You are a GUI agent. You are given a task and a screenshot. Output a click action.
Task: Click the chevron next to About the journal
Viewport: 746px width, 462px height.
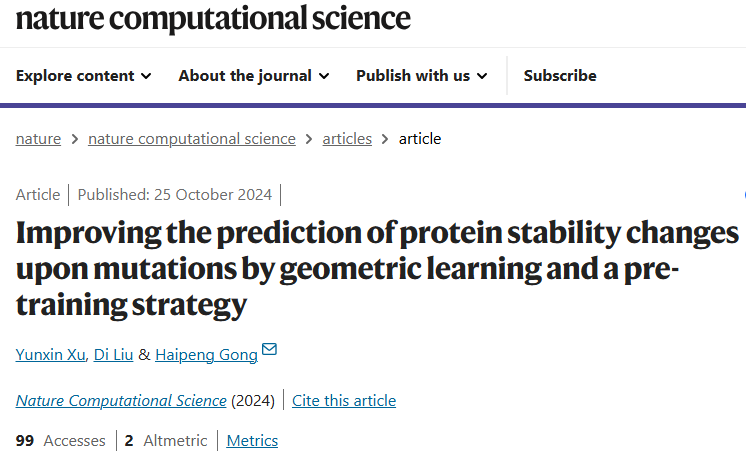324,76
